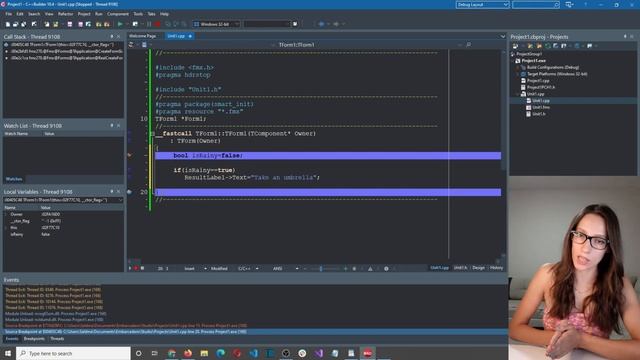Open Visual Studio Code from taskbar

pos(253,353)
